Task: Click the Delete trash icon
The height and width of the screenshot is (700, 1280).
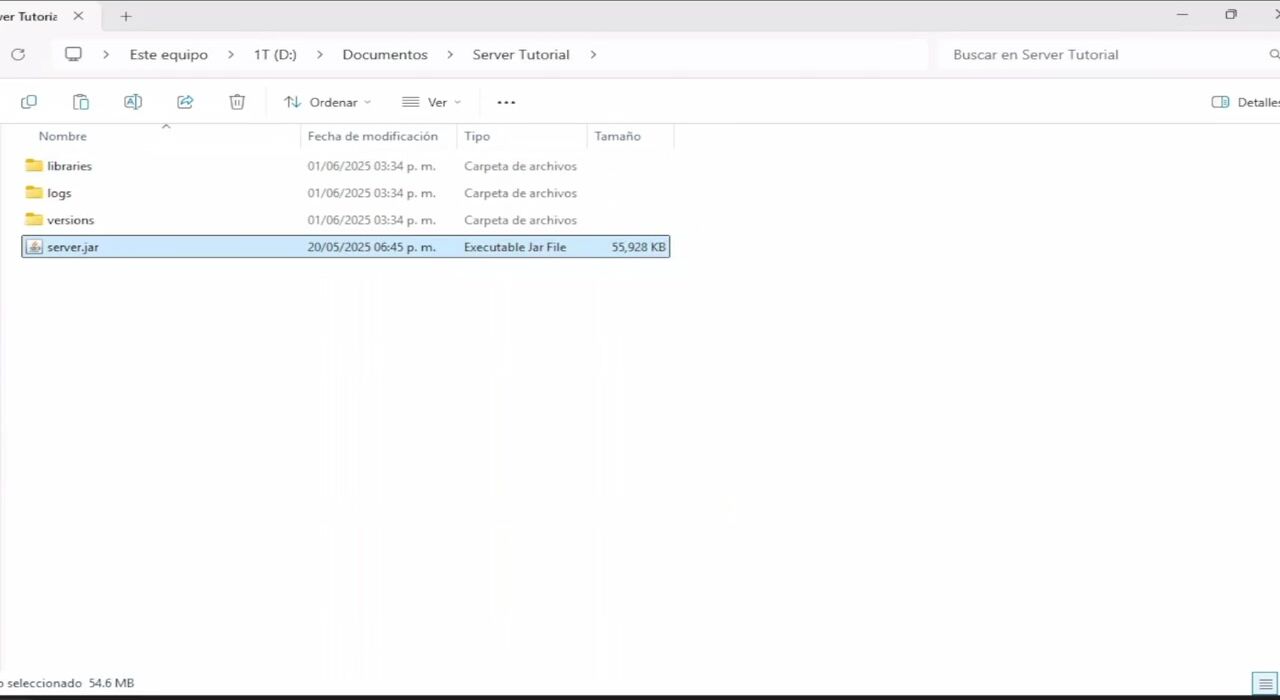Action: [237, 102]
